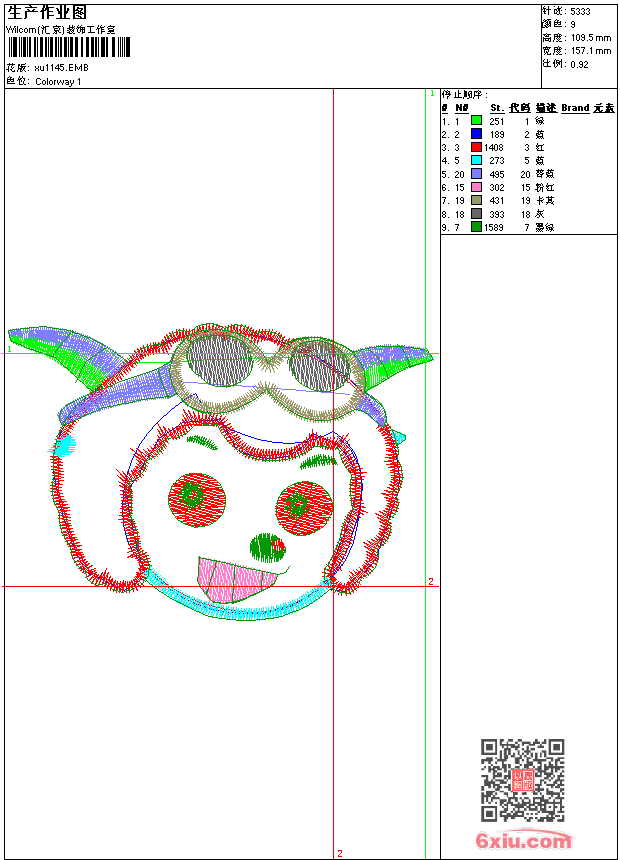Select the khaki swatch for thread number 19
This screenshot has width=620, height=860.
coord(476,201)
